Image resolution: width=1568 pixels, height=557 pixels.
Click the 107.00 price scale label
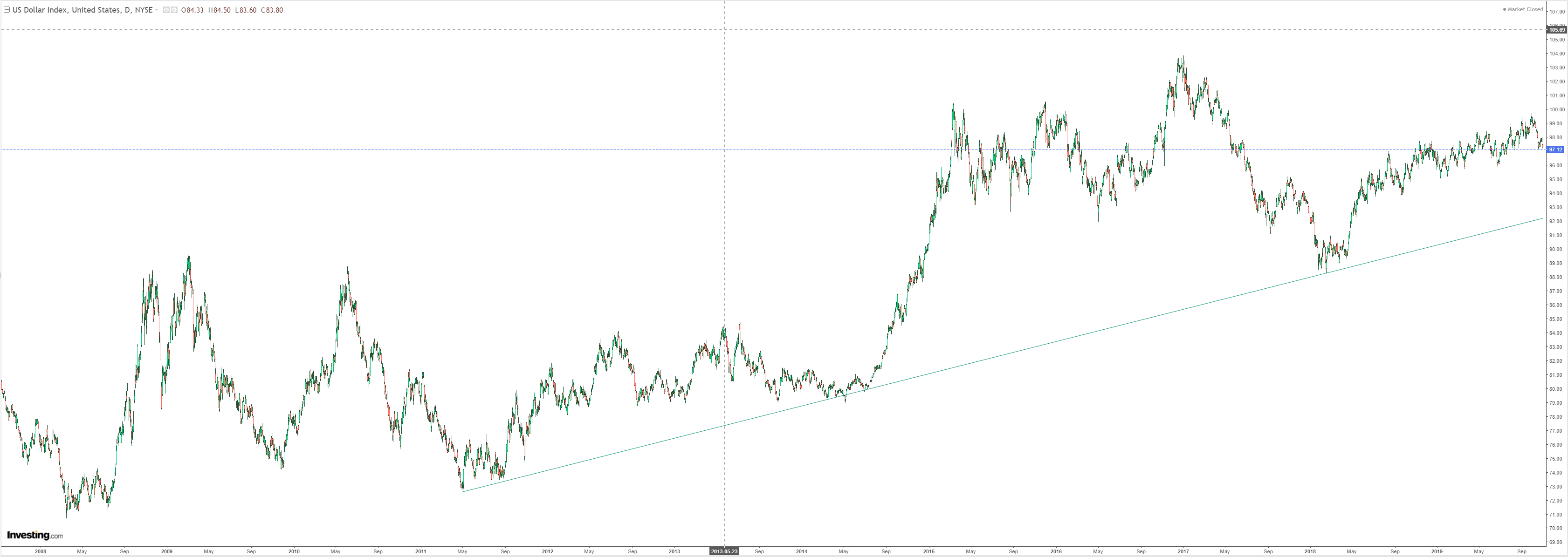click(1557, 12)
